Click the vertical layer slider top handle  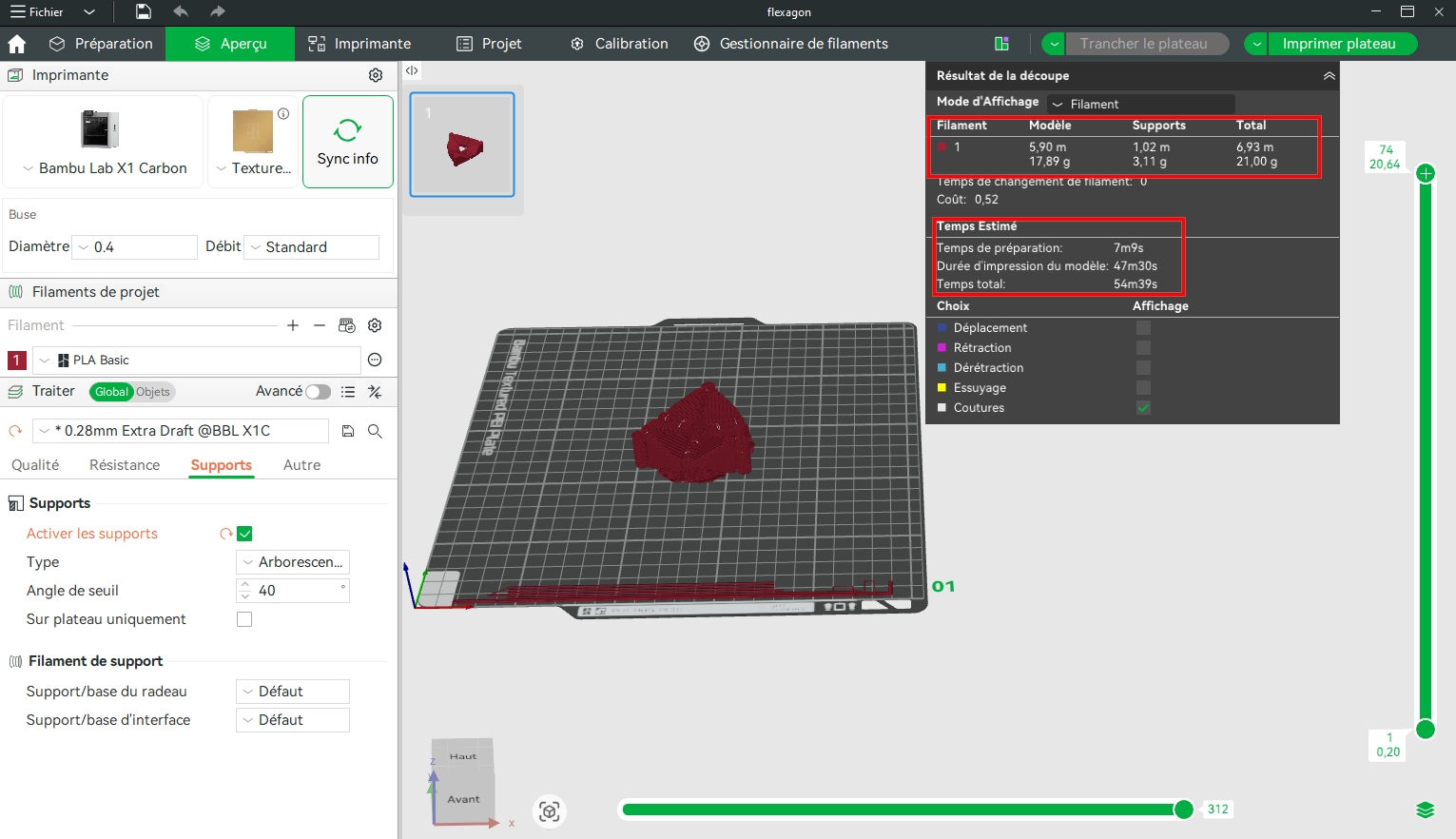click(x=1426, y=173)
